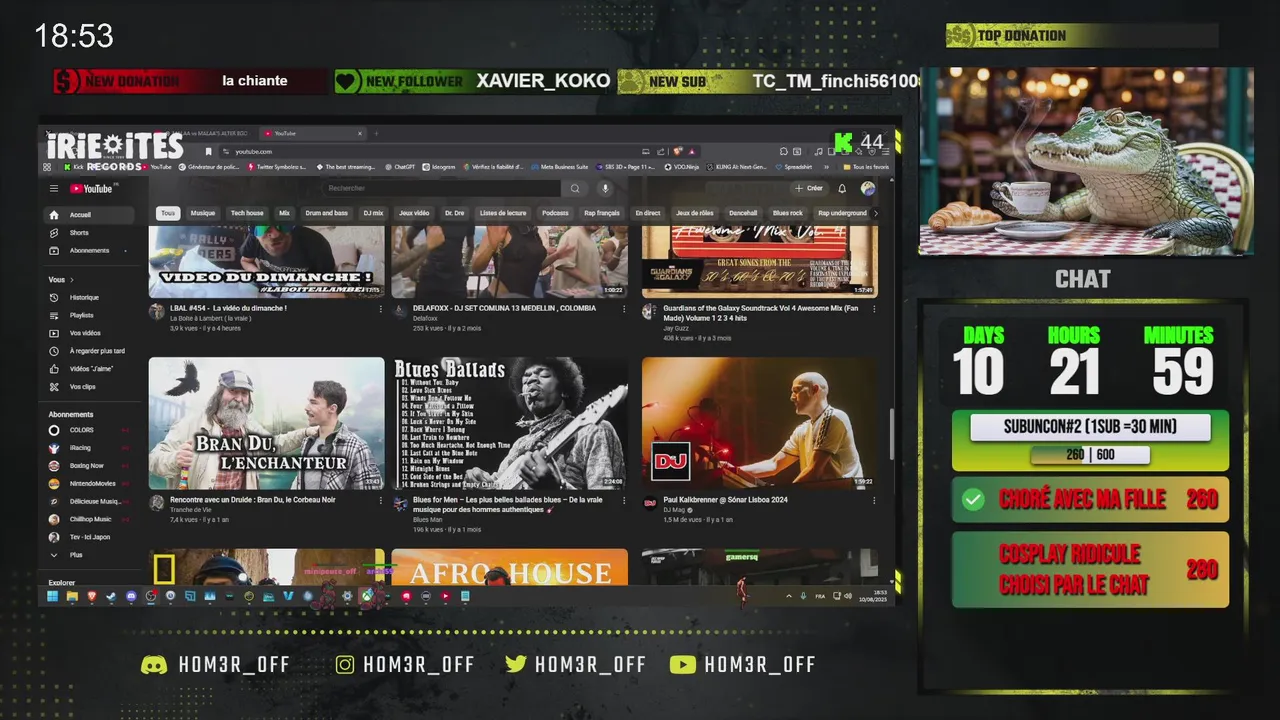Open the Windows Start menu
The height and width of the screenshot is (720, 1280).
[52, 596]
